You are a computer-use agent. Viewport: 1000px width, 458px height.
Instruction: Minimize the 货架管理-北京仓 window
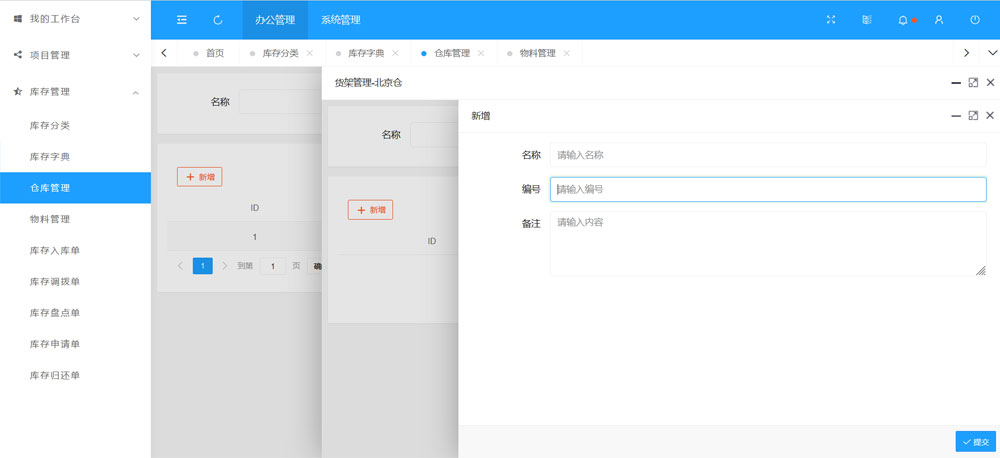[956, 83]
